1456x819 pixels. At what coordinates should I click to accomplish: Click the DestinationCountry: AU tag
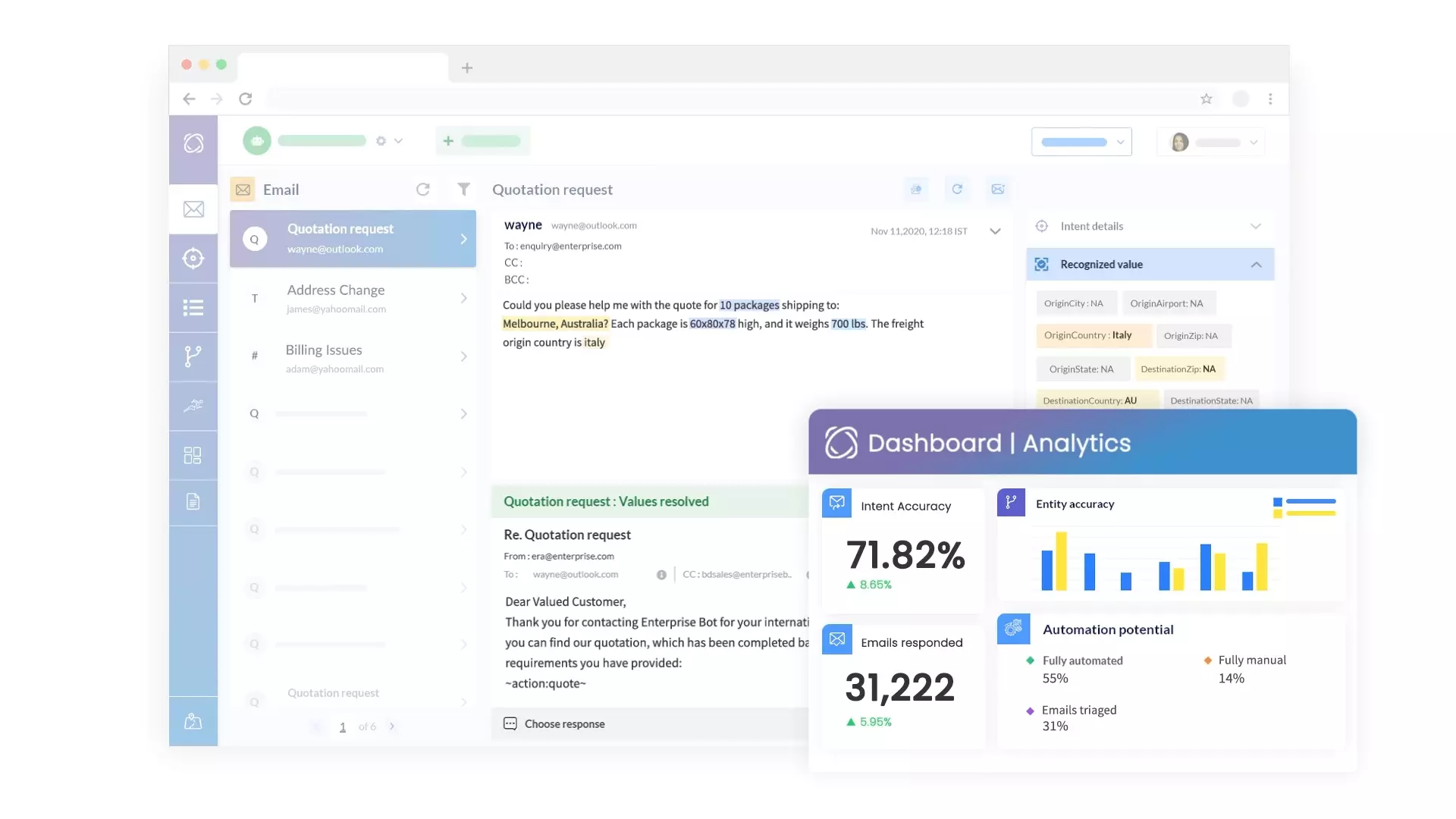1097,400
